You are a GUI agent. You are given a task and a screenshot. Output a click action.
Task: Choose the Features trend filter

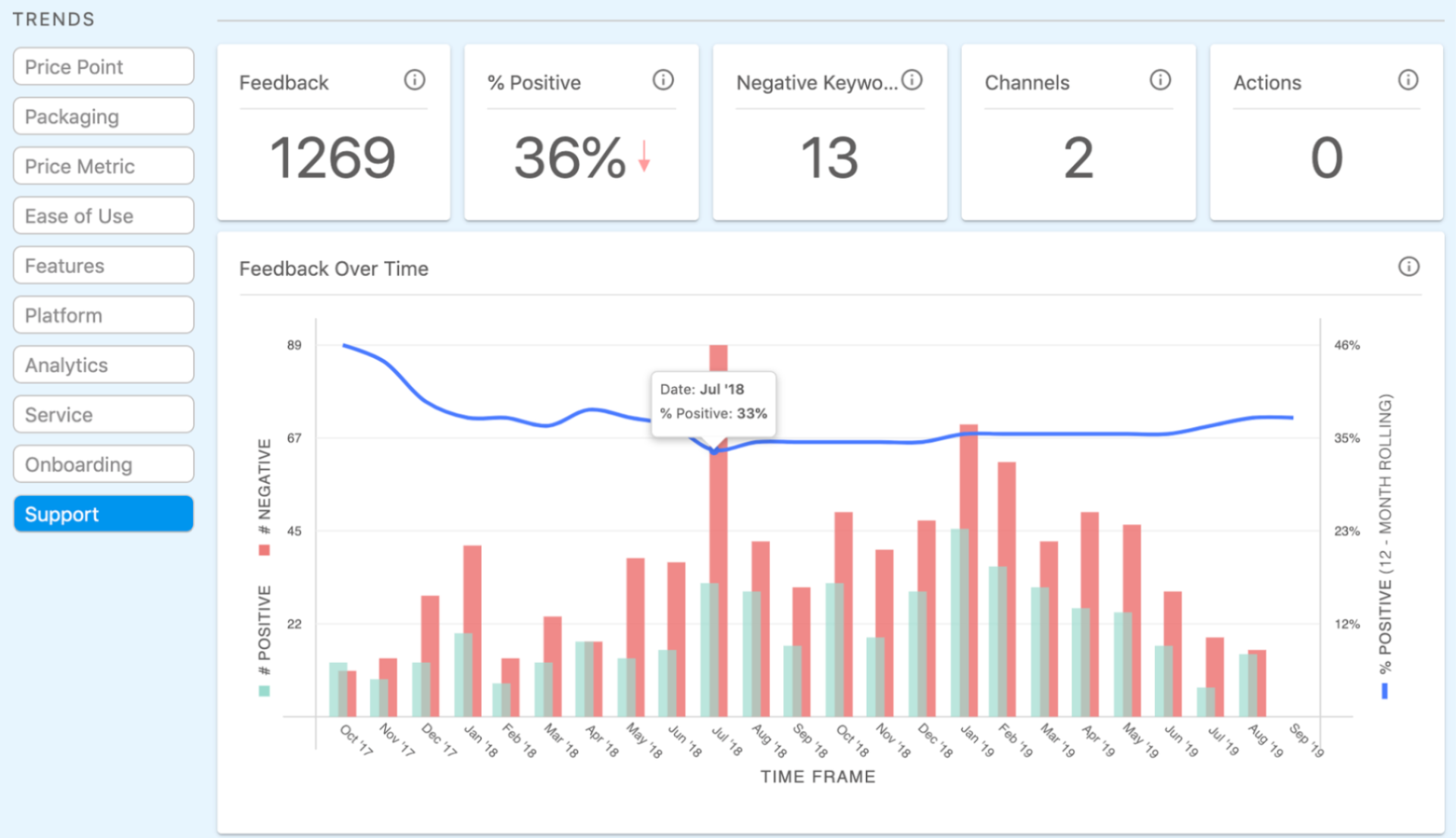(x=103, y=266)
